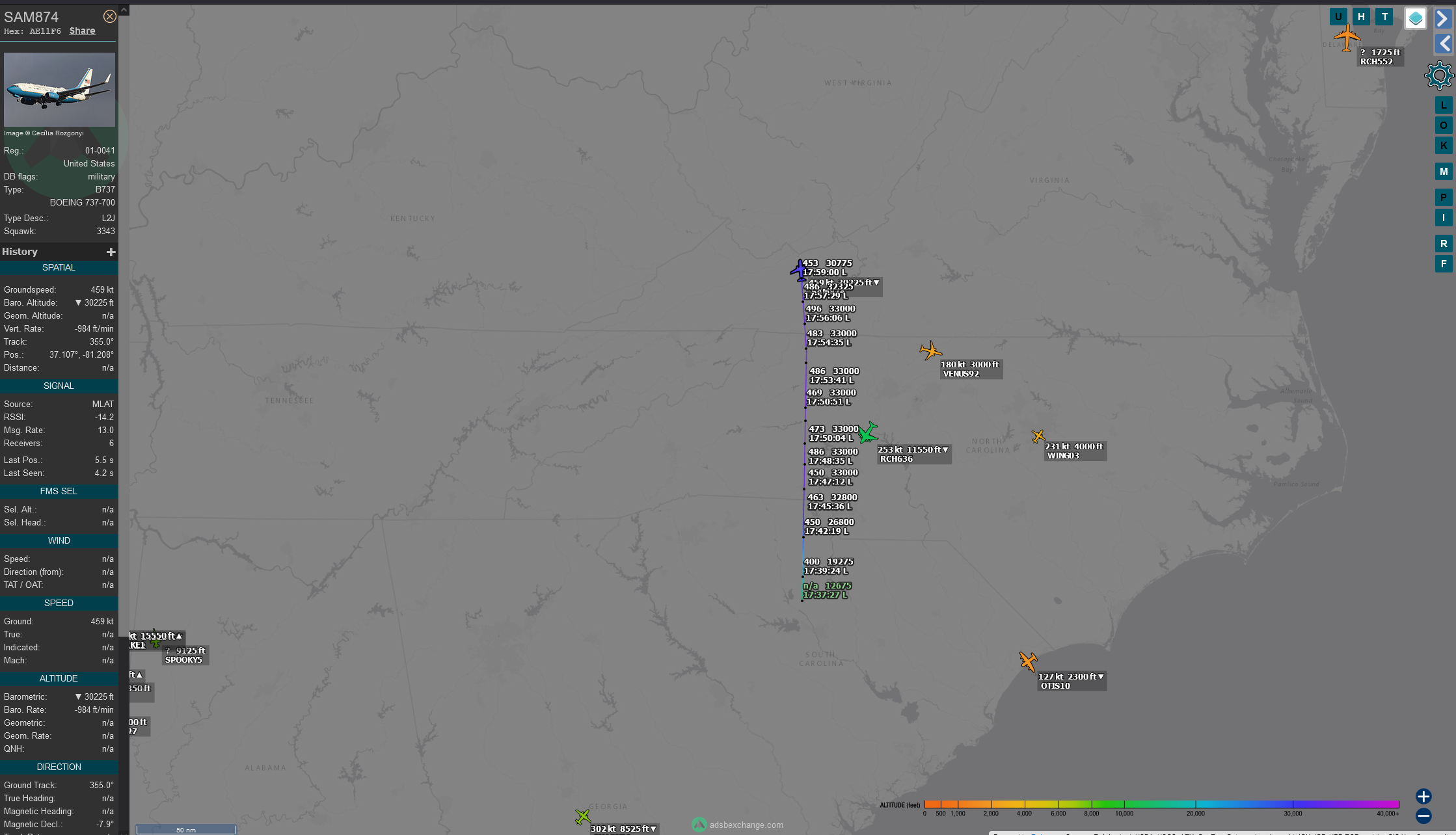Select the OTIS10 aircraft icon
Viewport: 1456px width, 835px height.
click(x=1028, y=661)
